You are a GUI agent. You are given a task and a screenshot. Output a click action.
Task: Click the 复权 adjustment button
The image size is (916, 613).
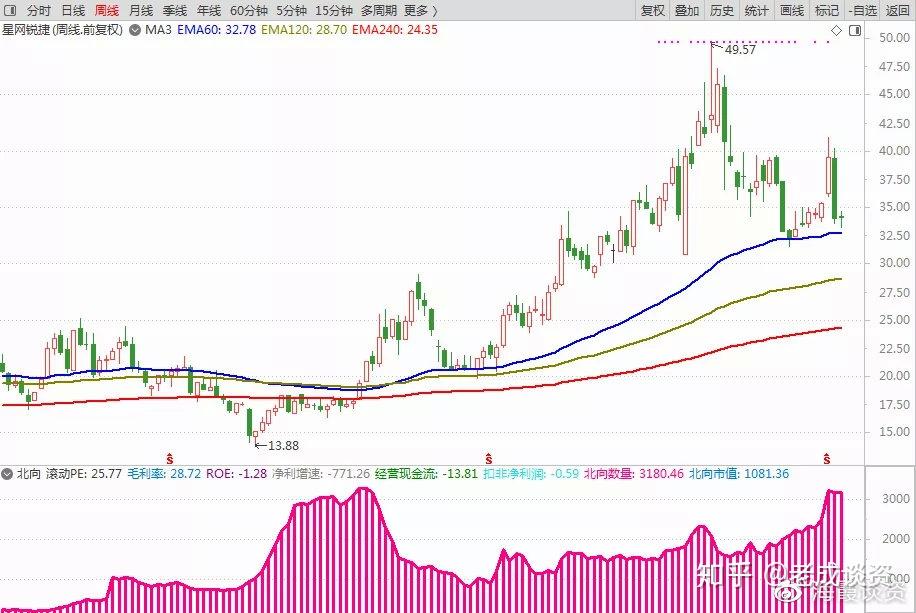coord(653,11)
